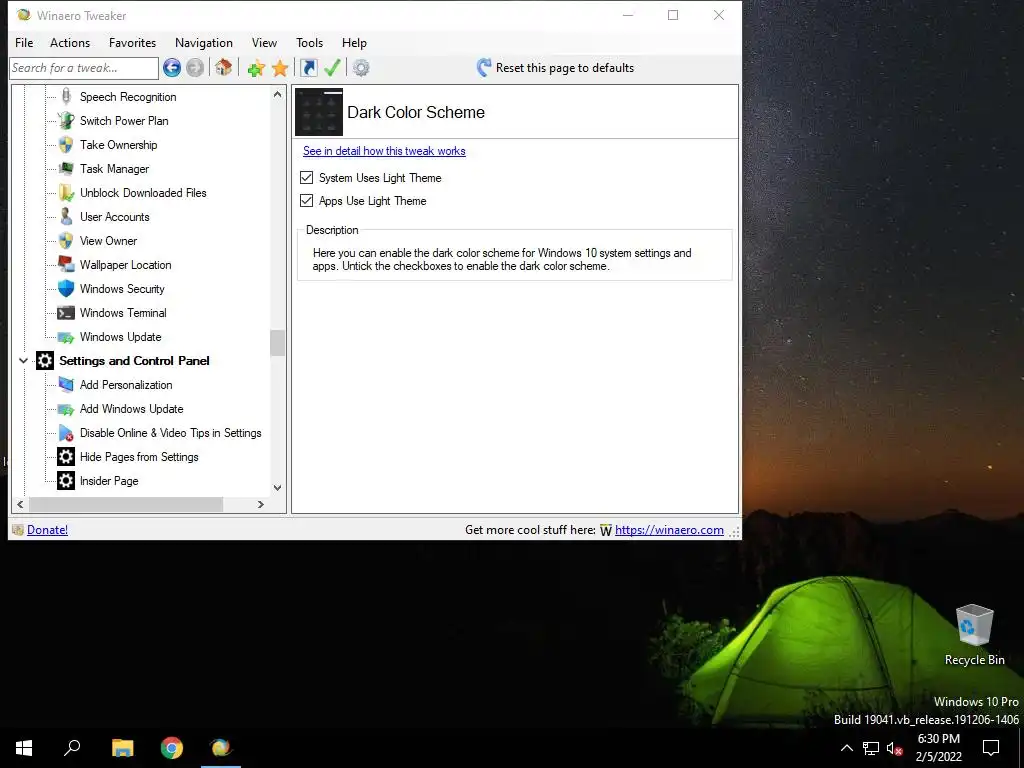The height and width of the screenshot is (768, 1024).
Task: Open File Explorer from the taskbar
Action: point(122,748)
